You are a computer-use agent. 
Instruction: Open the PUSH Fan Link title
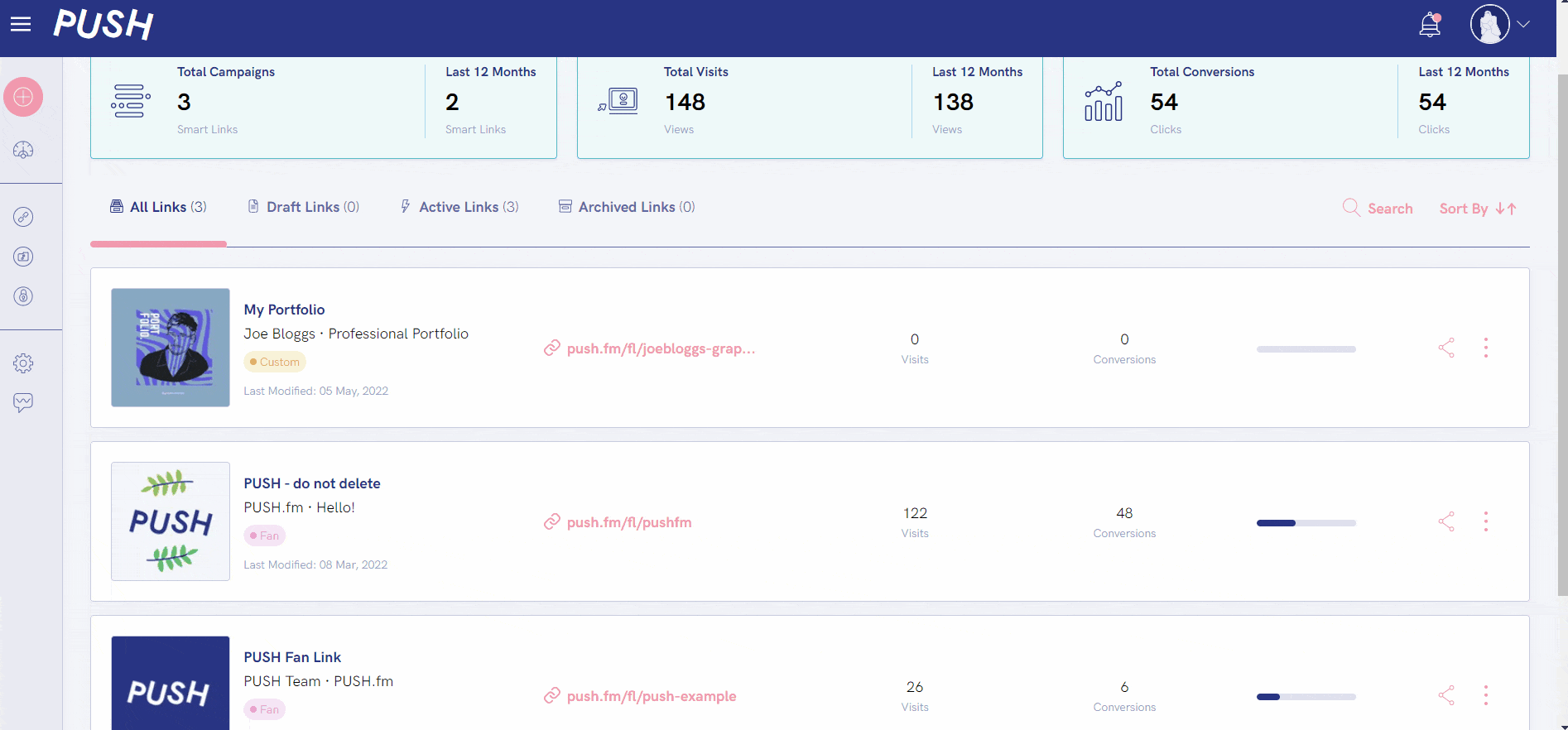pos(292,657)
